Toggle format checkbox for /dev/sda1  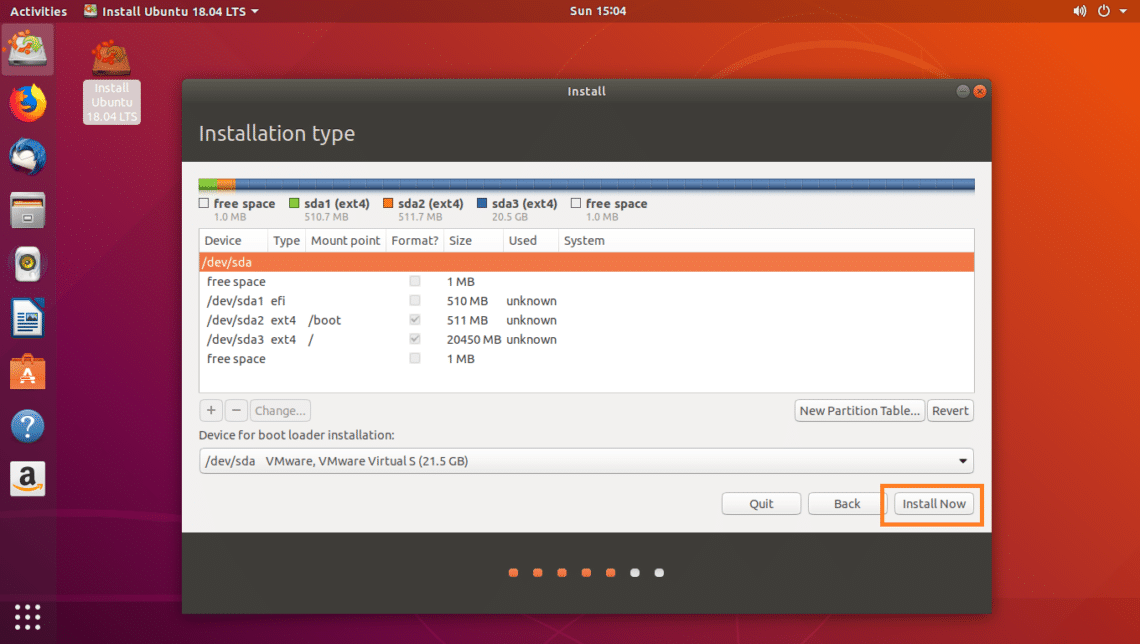(x=415, y=301)
